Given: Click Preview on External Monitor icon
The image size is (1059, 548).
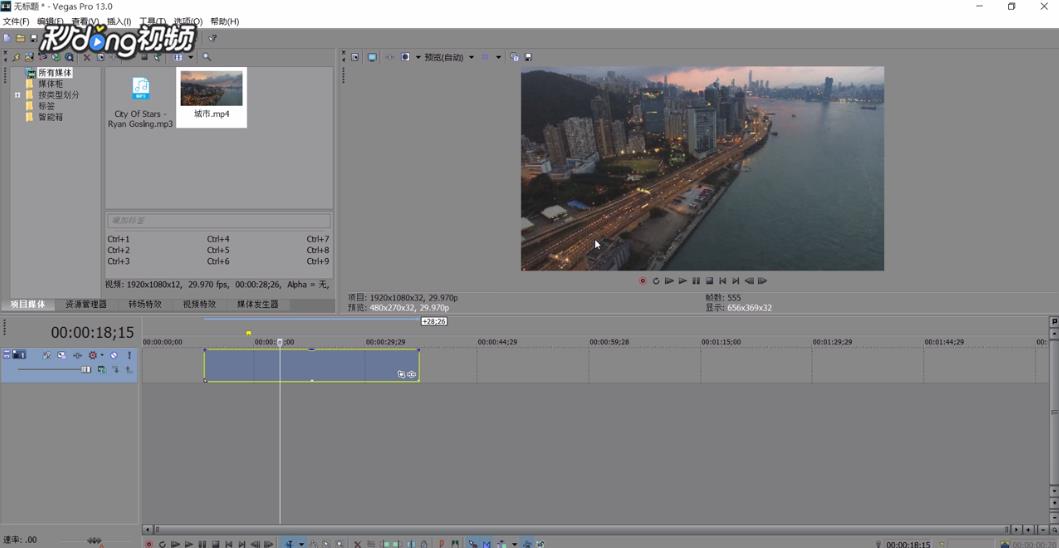Looking at the screenshot, I should (372, 57).
